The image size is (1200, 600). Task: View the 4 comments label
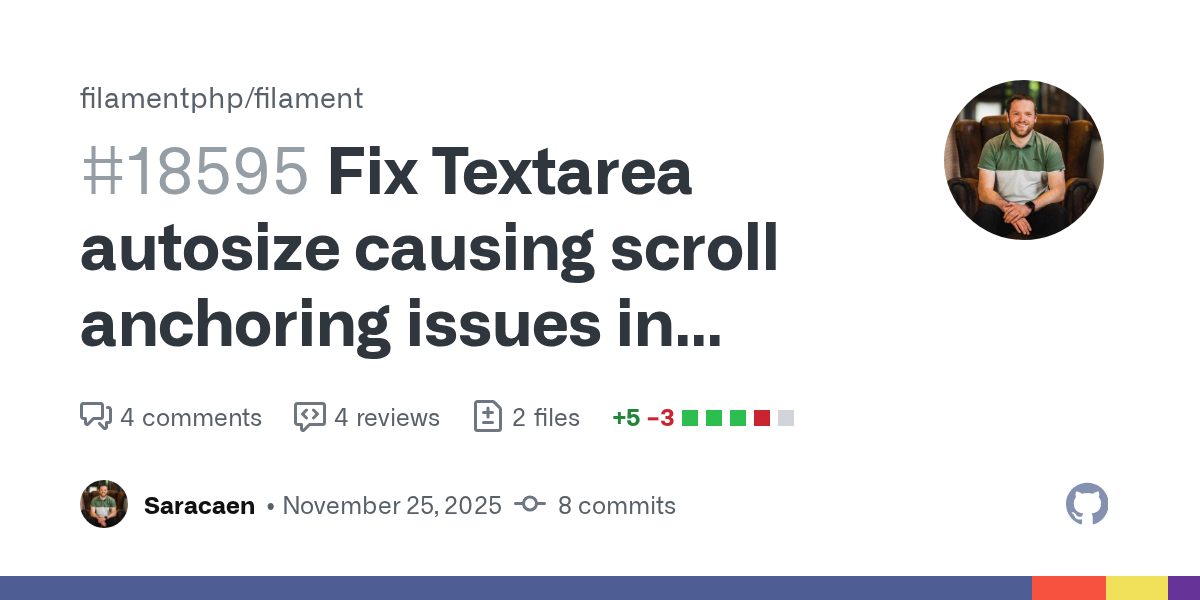(190, 417)
